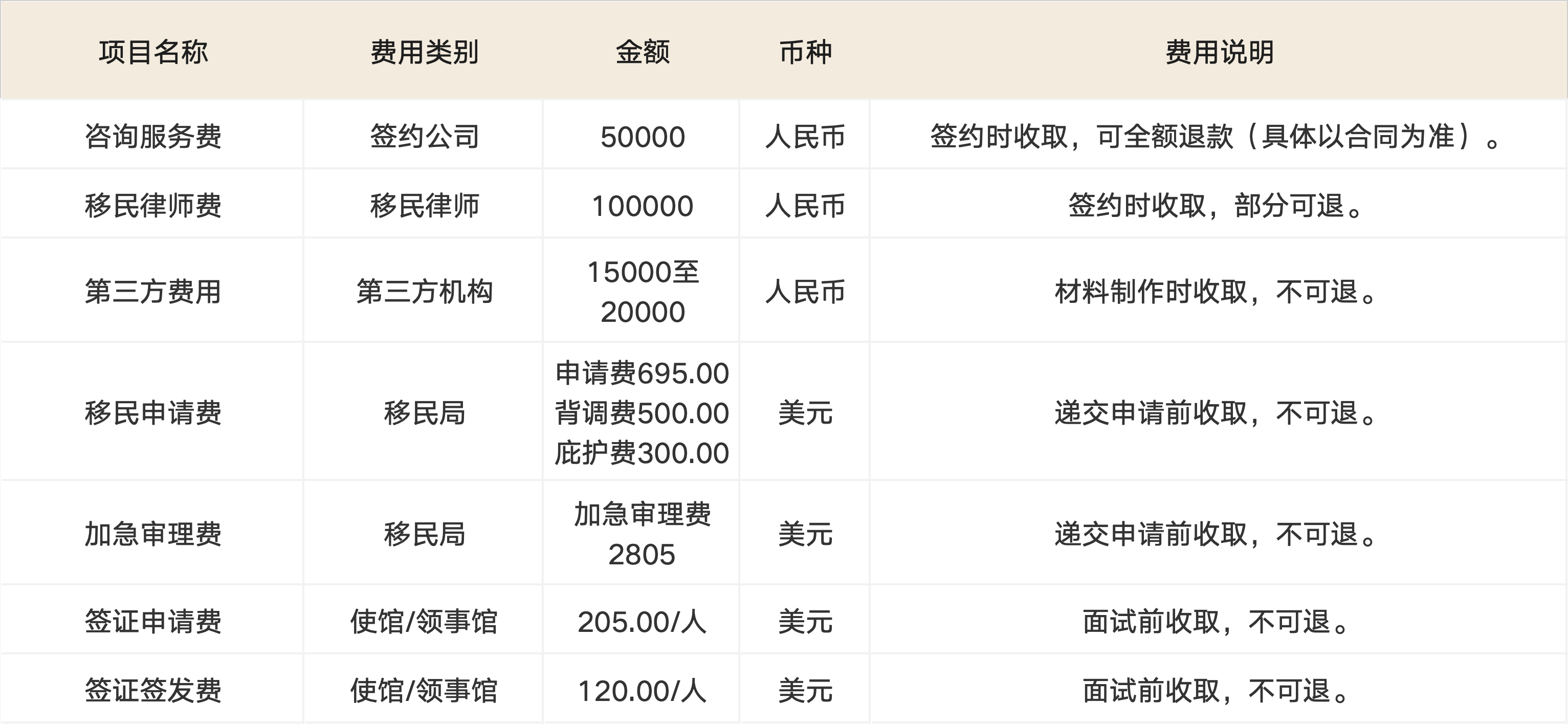Select the 费用说明 header cell

1219,52
